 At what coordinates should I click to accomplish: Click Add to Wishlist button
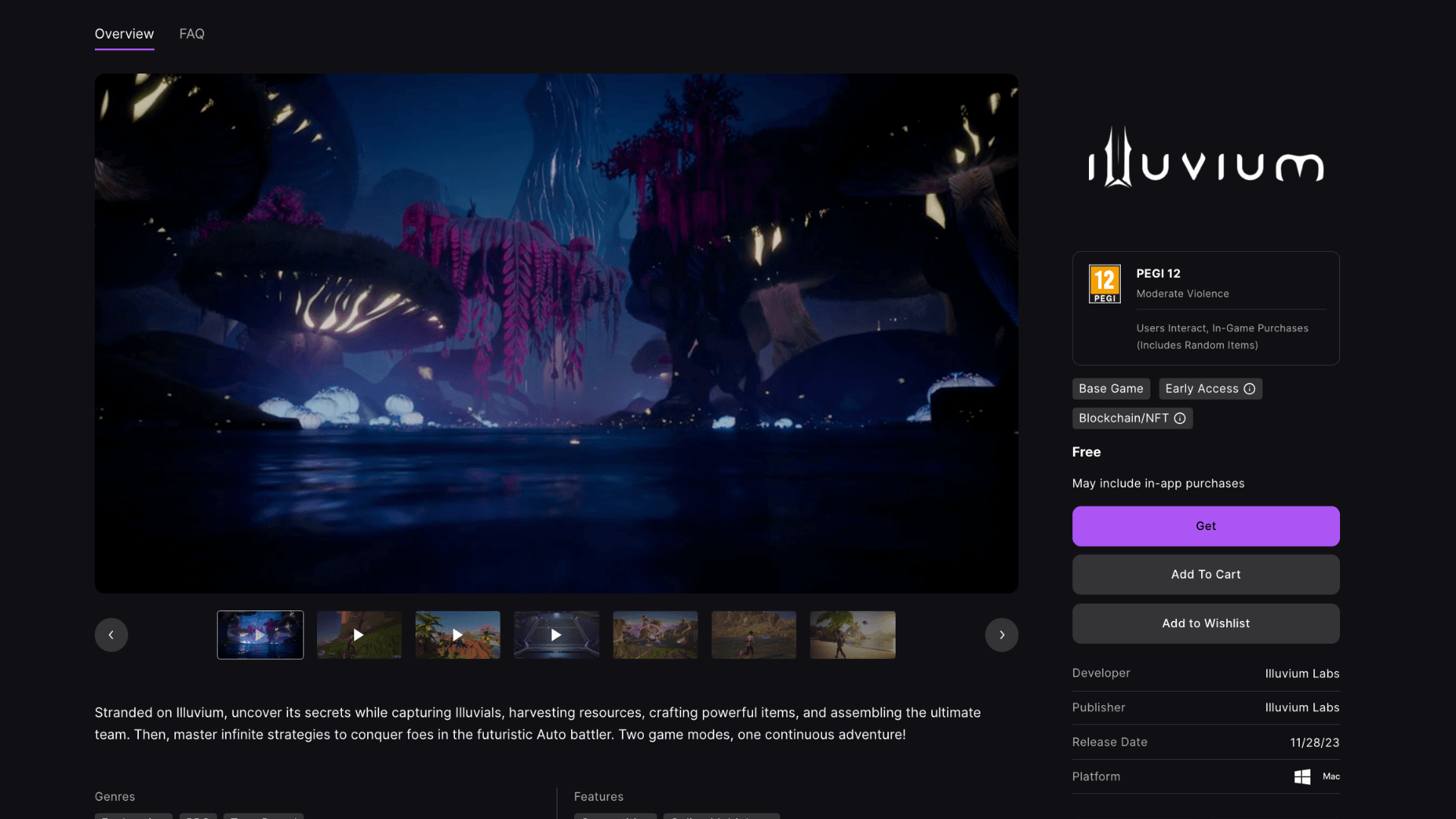coord(1205,623)
